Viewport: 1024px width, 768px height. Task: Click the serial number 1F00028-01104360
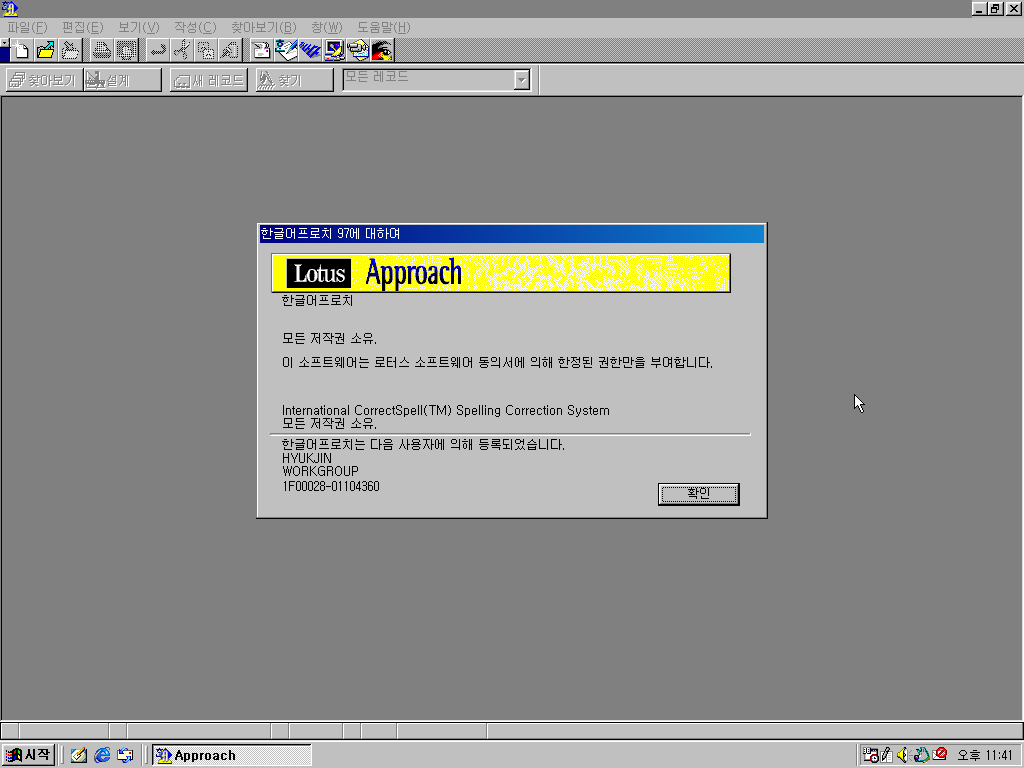[330, 487]
